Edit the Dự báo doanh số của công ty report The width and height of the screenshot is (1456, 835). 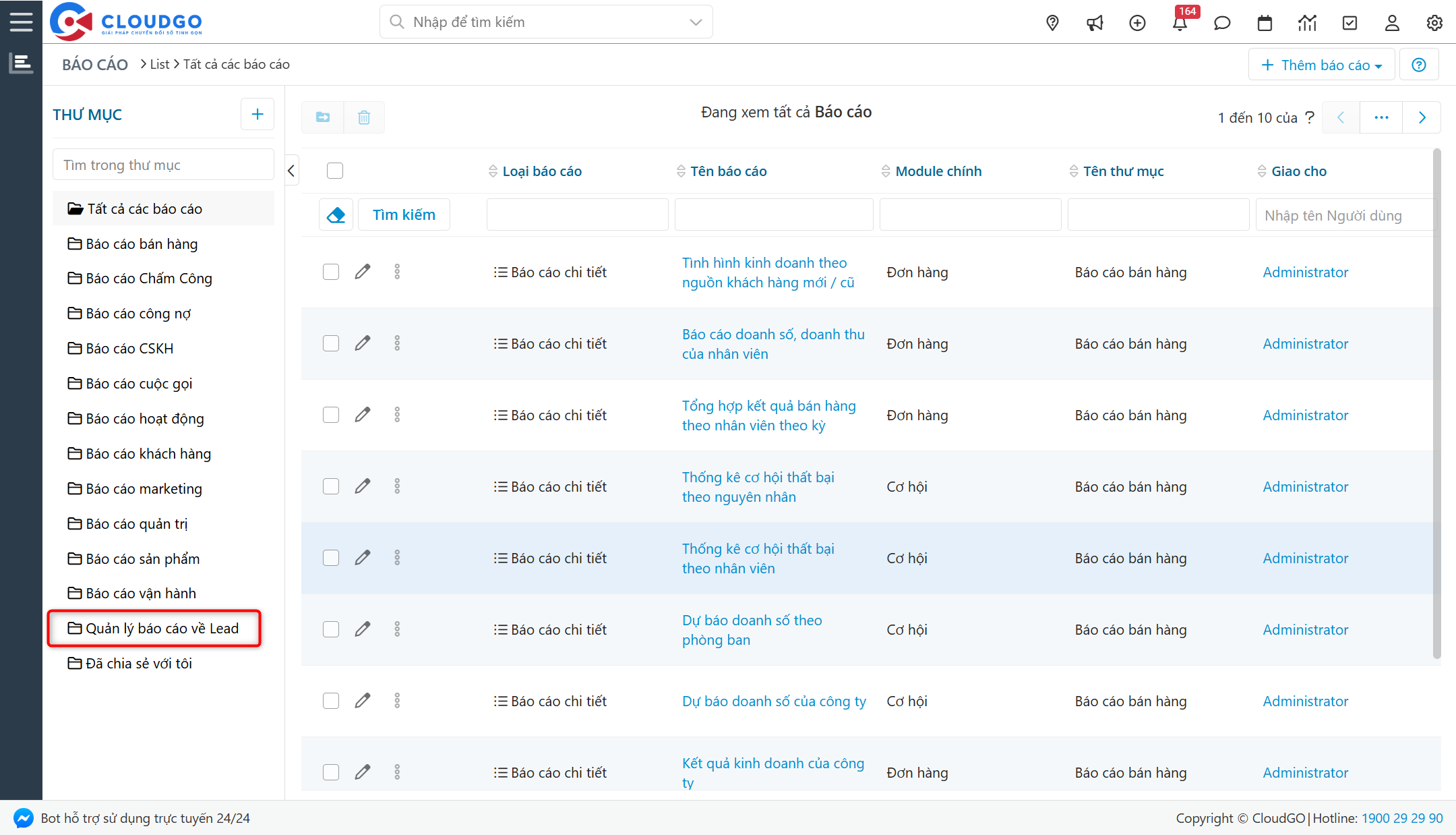pos(363,701)
